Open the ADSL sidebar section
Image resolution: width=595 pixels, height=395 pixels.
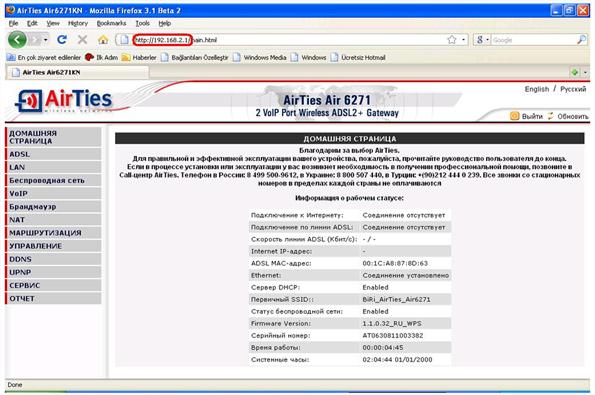point(54,154)
